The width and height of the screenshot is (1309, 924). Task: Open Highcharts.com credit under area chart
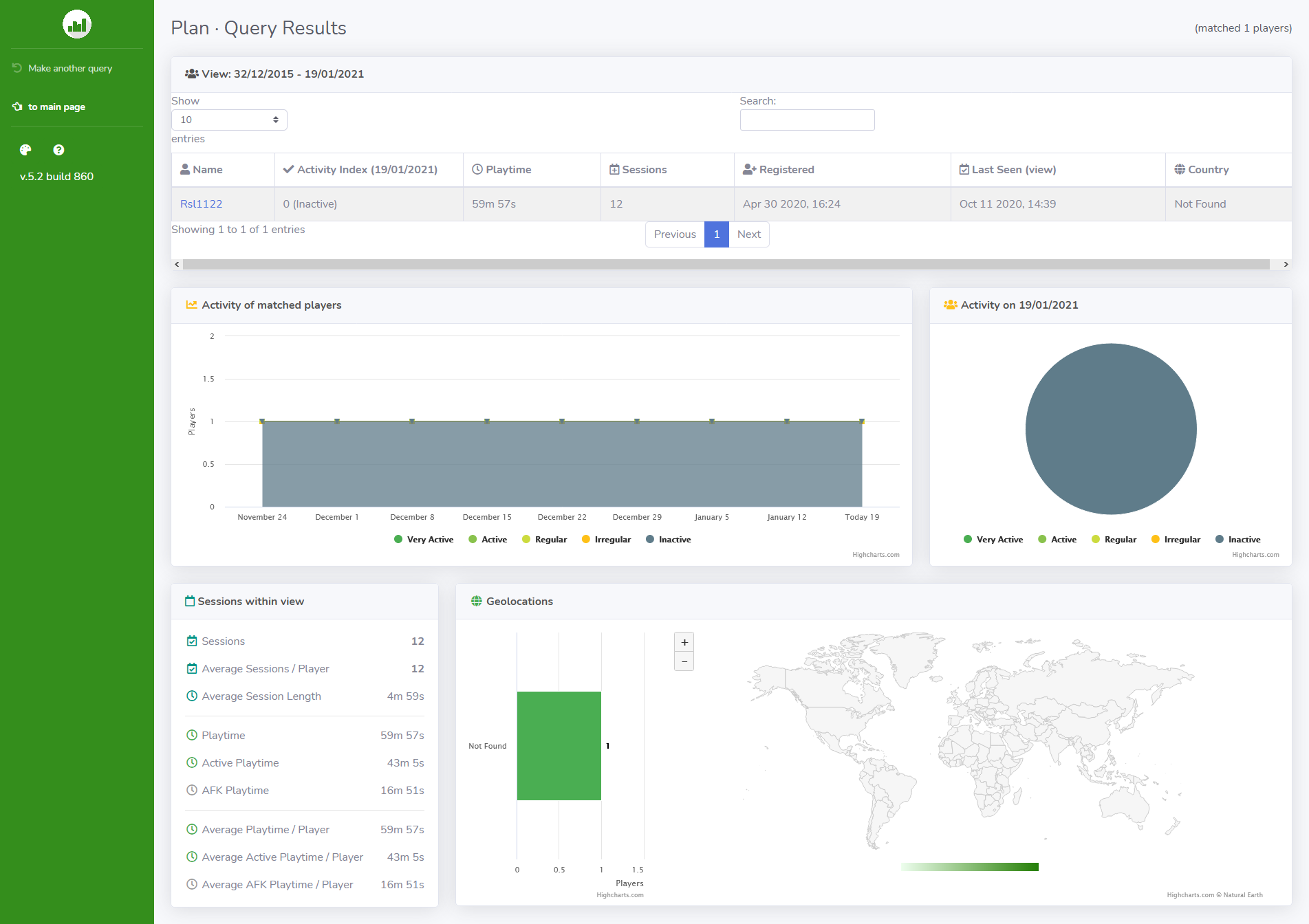(x=876, y=555)
